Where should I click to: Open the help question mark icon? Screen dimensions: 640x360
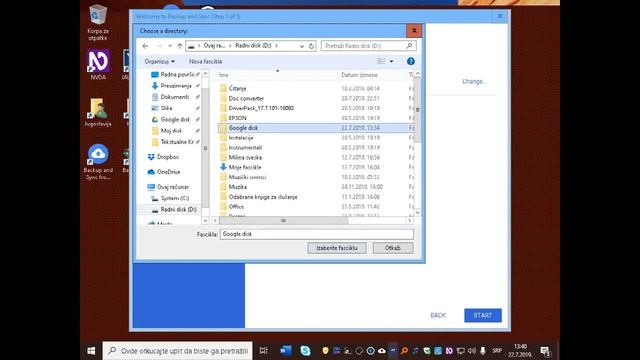tap(411, 61)
